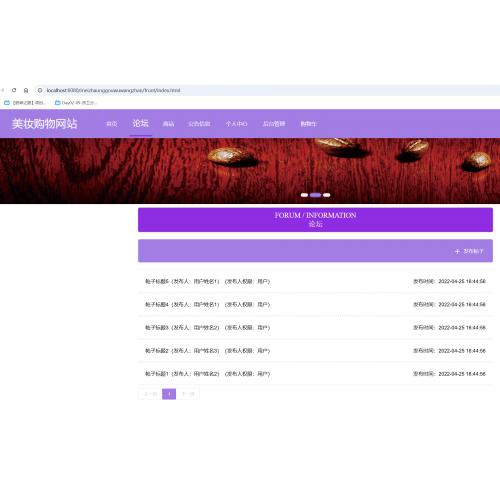Select the first carousel indicator dot
Viewport: 500px width, 500px height.
pos(304,195)
